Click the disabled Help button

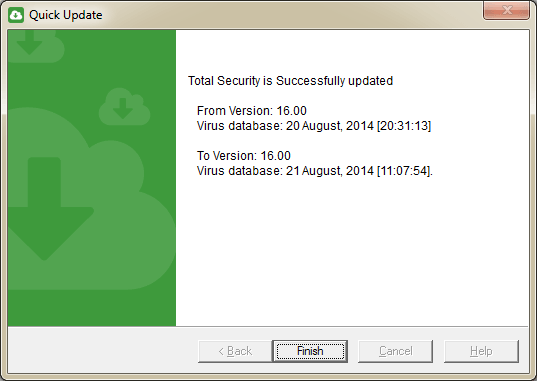click(481, 351)
